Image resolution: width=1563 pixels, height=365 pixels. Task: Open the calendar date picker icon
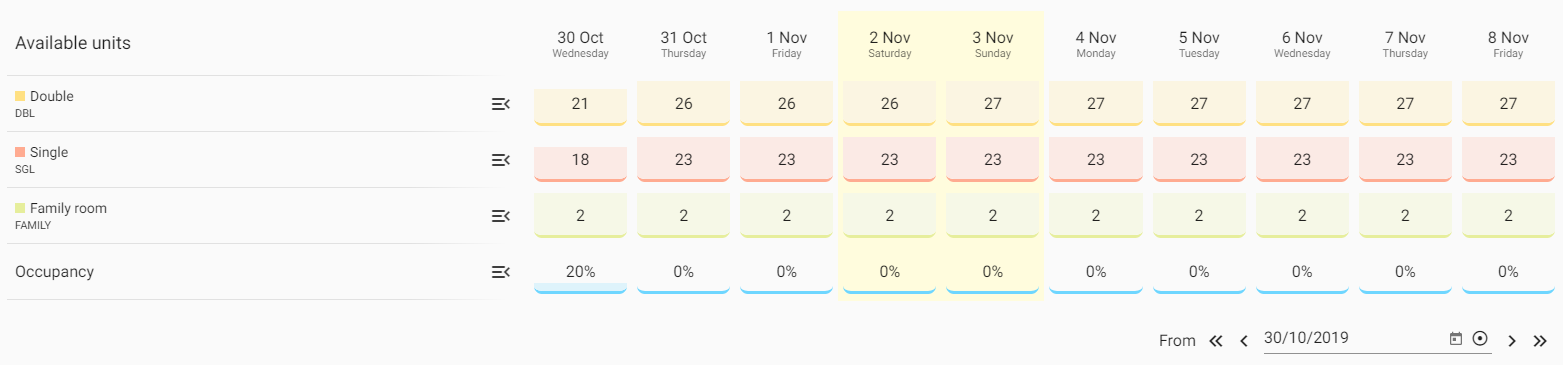(1456, 339)
